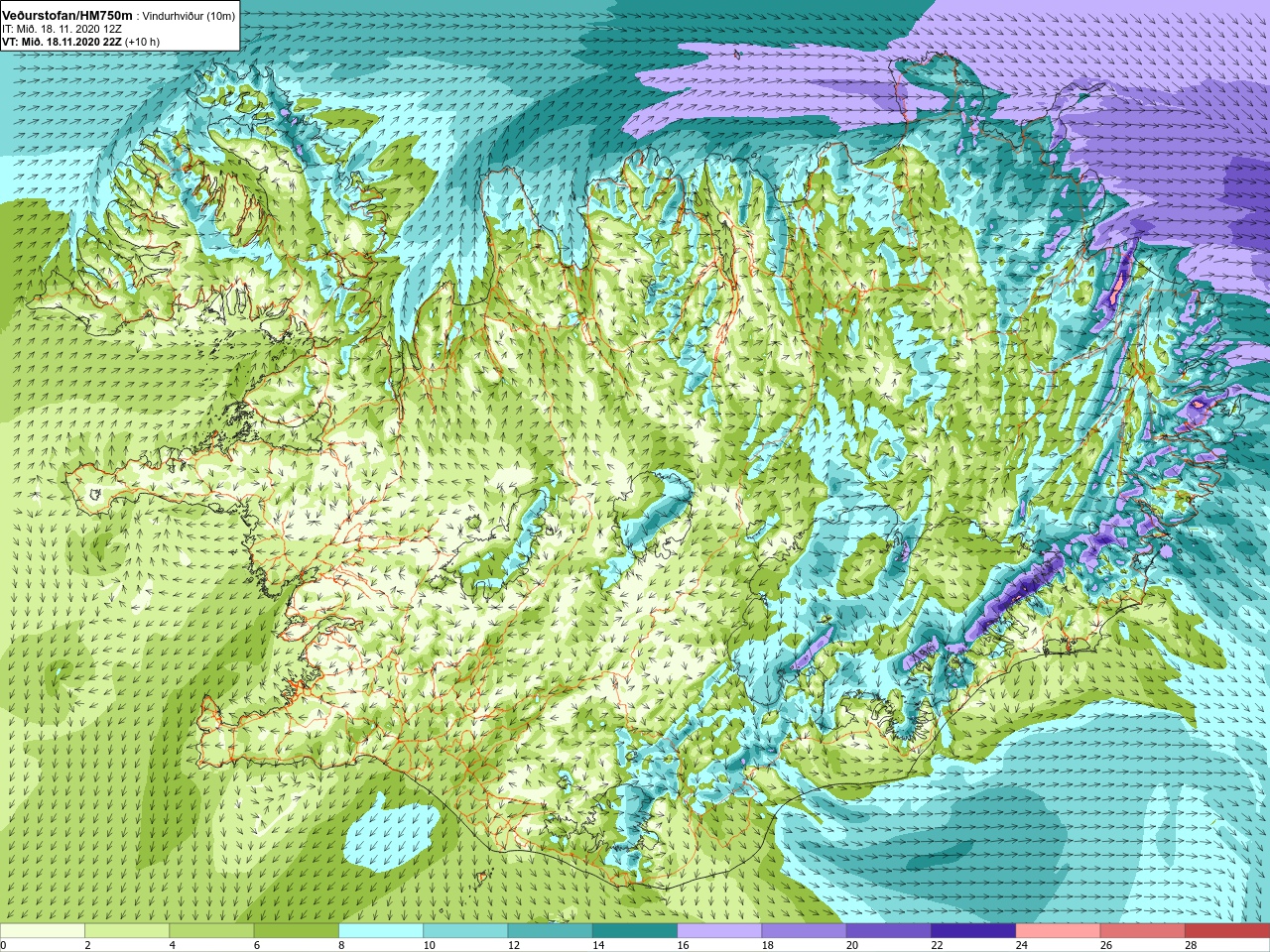Pick the salmon 26–28 legend swatch
The height and width of the screenshot is (952, 1270).
coord(1142,931)
